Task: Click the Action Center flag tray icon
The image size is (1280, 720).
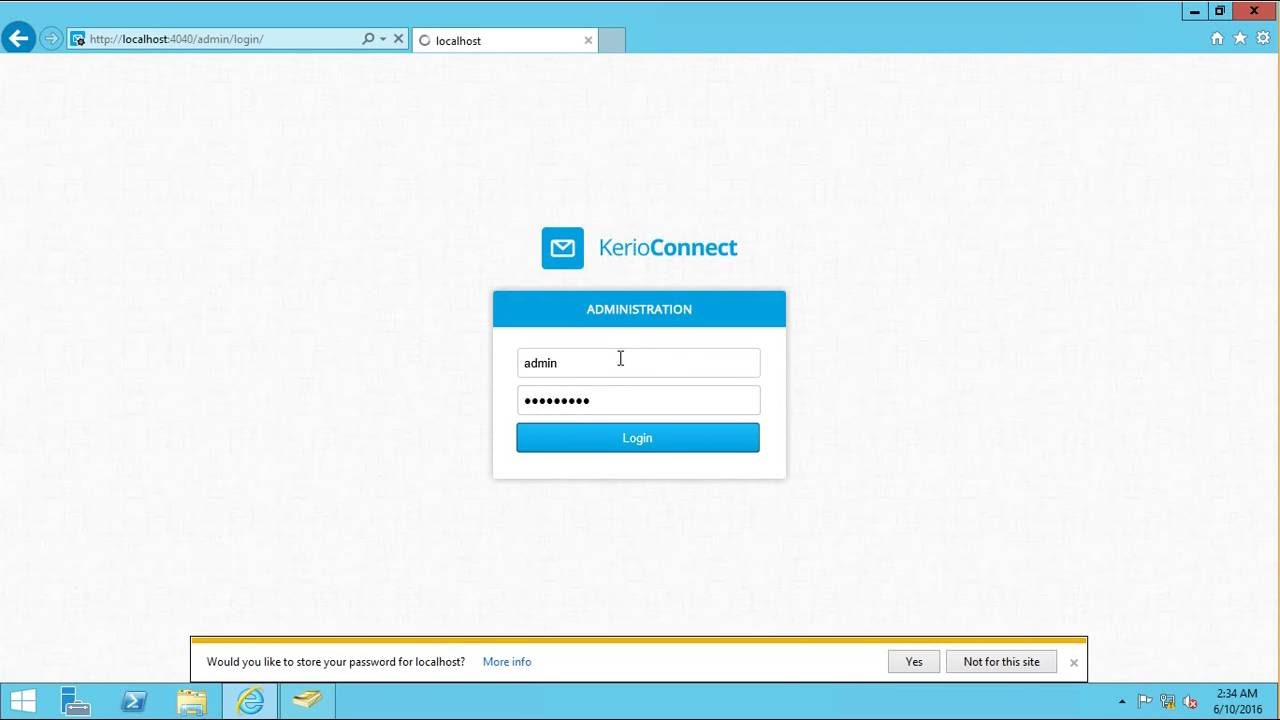Action: 1145,702
